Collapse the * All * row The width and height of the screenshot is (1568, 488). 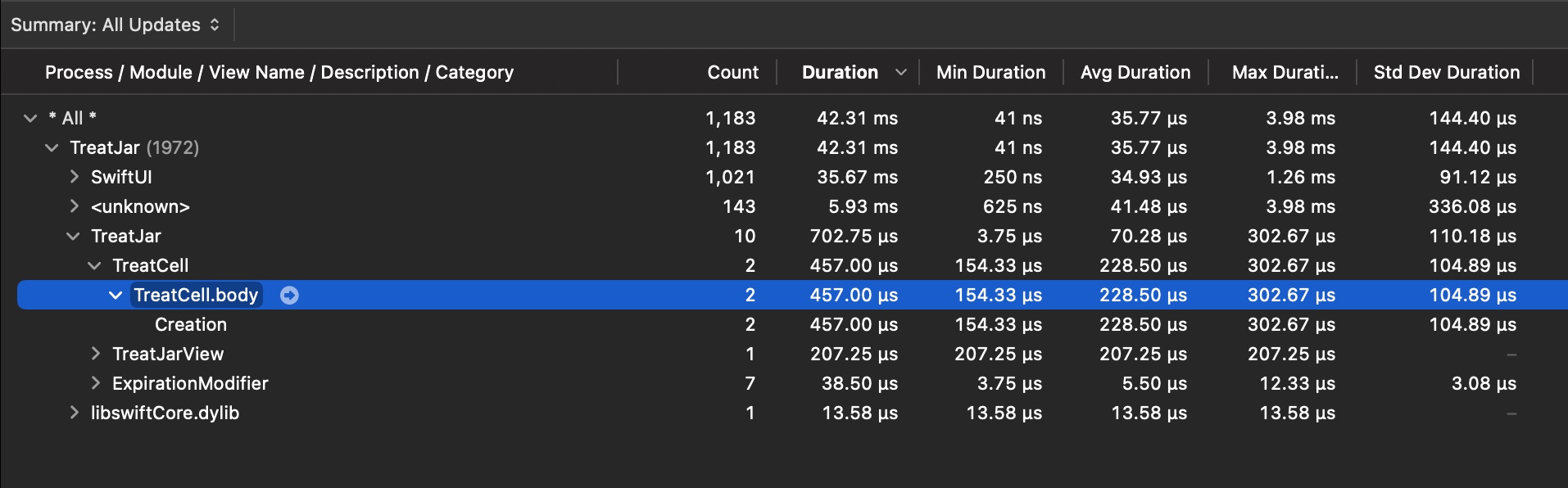(30, 118)
